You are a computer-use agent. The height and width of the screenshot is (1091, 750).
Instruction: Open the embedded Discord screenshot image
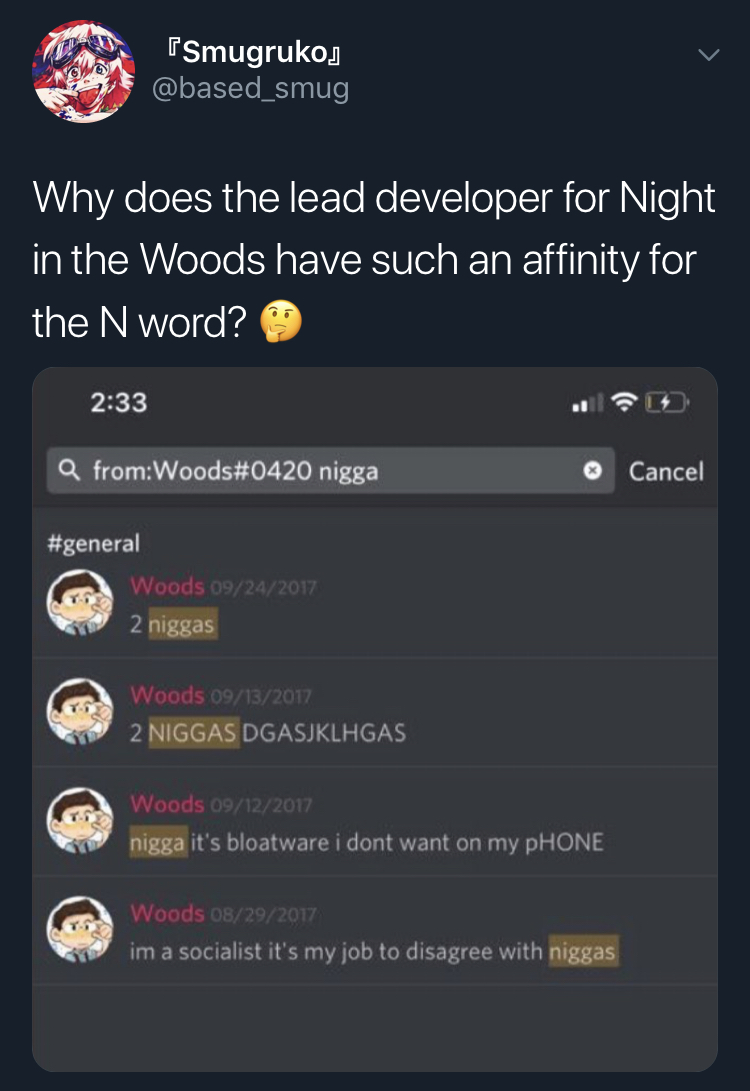pyautogui.click(x=375, y=719)
